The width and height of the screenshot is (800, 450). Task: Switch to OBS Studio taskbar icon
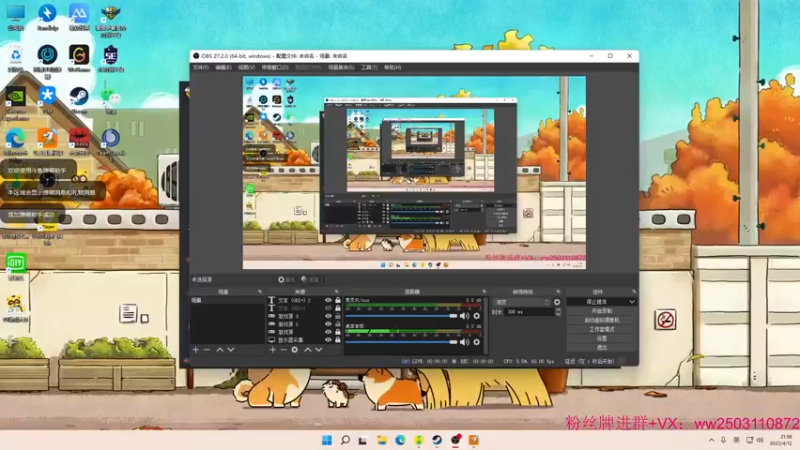(456, 440)
